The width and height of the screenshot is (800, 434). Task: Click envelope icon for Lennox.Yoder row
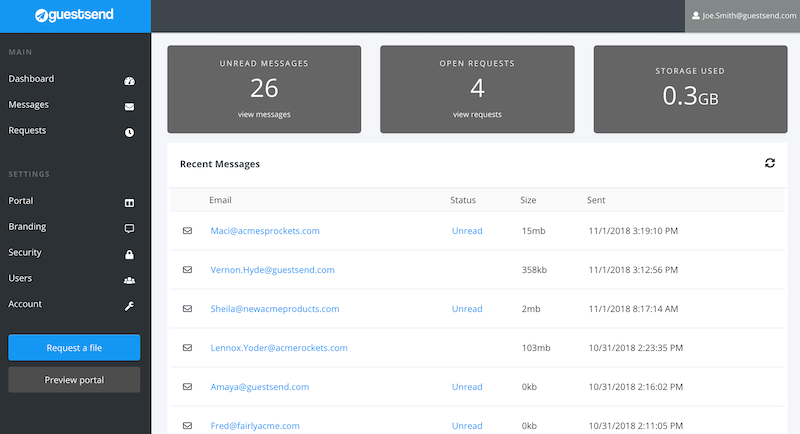pyautogui.click(x=188, y=347)
